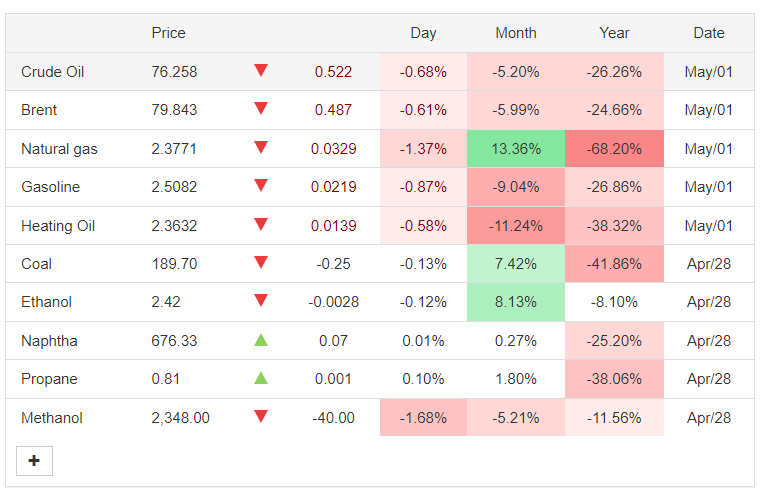Click the plus button to add commodities

(x=34, y=460)
